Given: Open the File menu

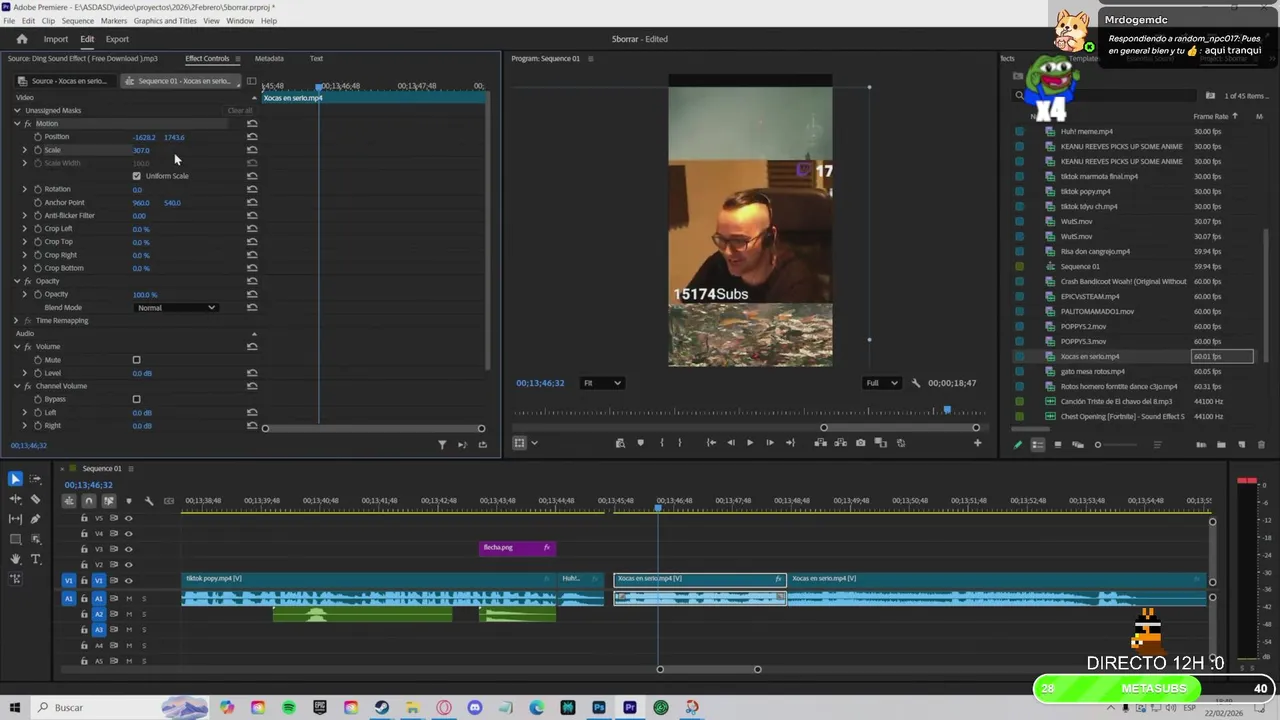Looking at the screenshot, I should [x=9, y=21].
